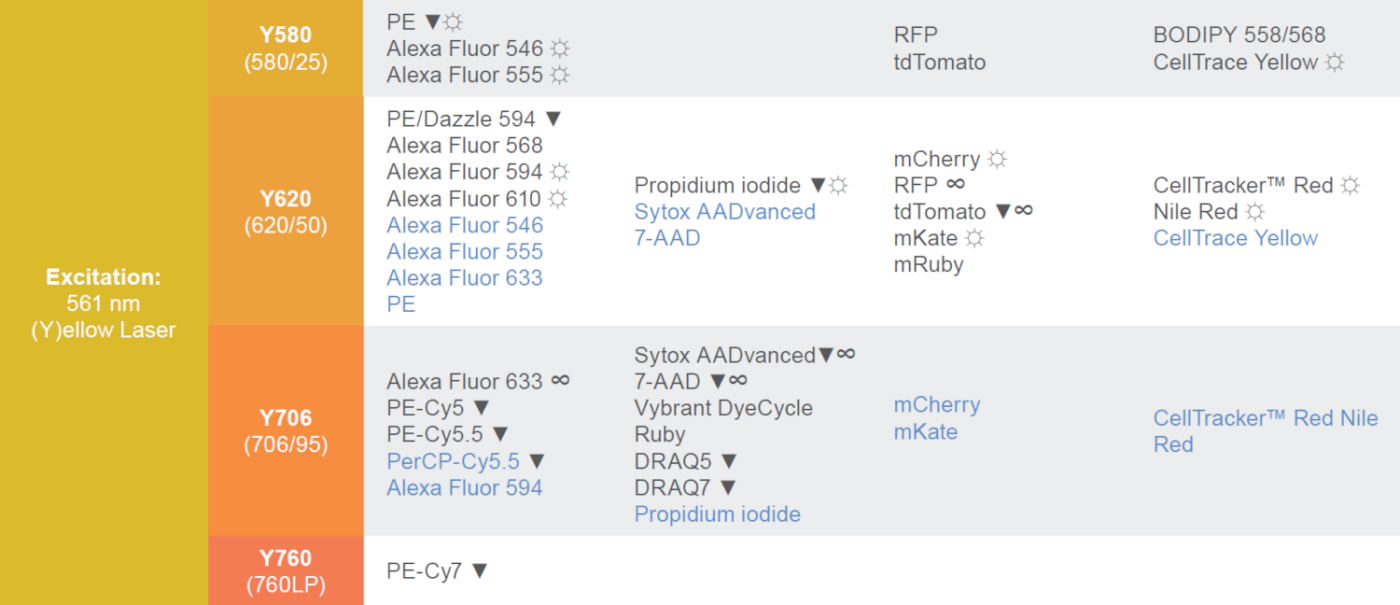Viewport: 1400px width, 605px height.
Task: Open the blue Sytox AADvanced link
Action: click(725, 212)
